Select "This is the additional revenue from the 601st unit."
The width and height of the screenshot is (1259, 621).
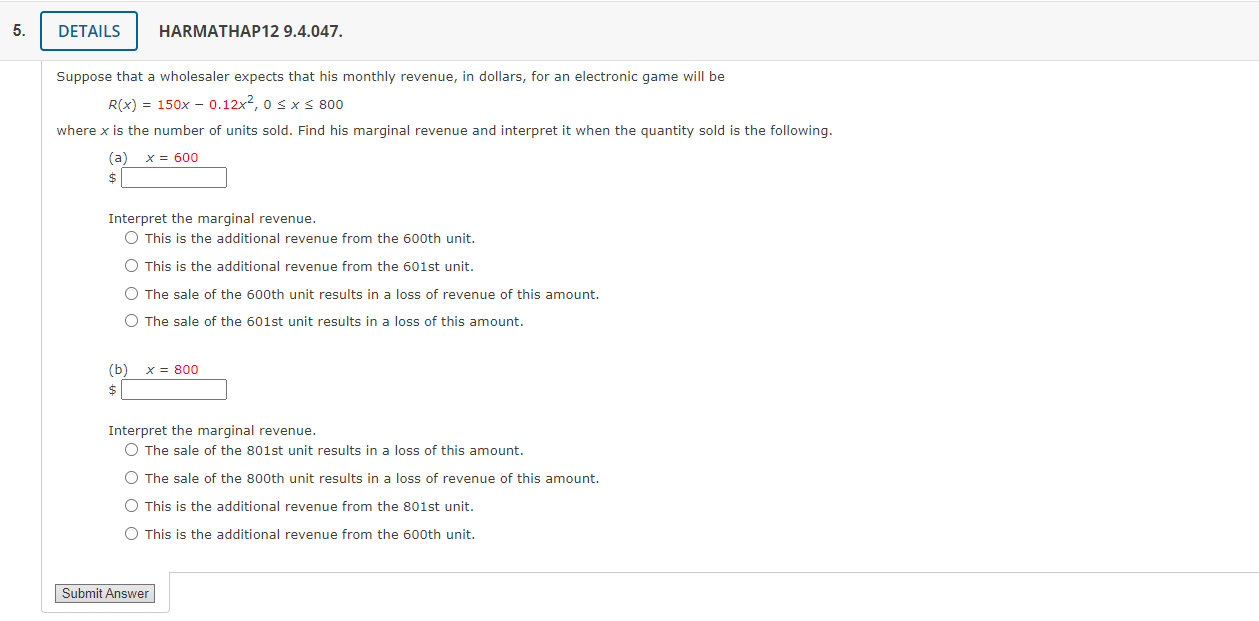tap(131, 265)
